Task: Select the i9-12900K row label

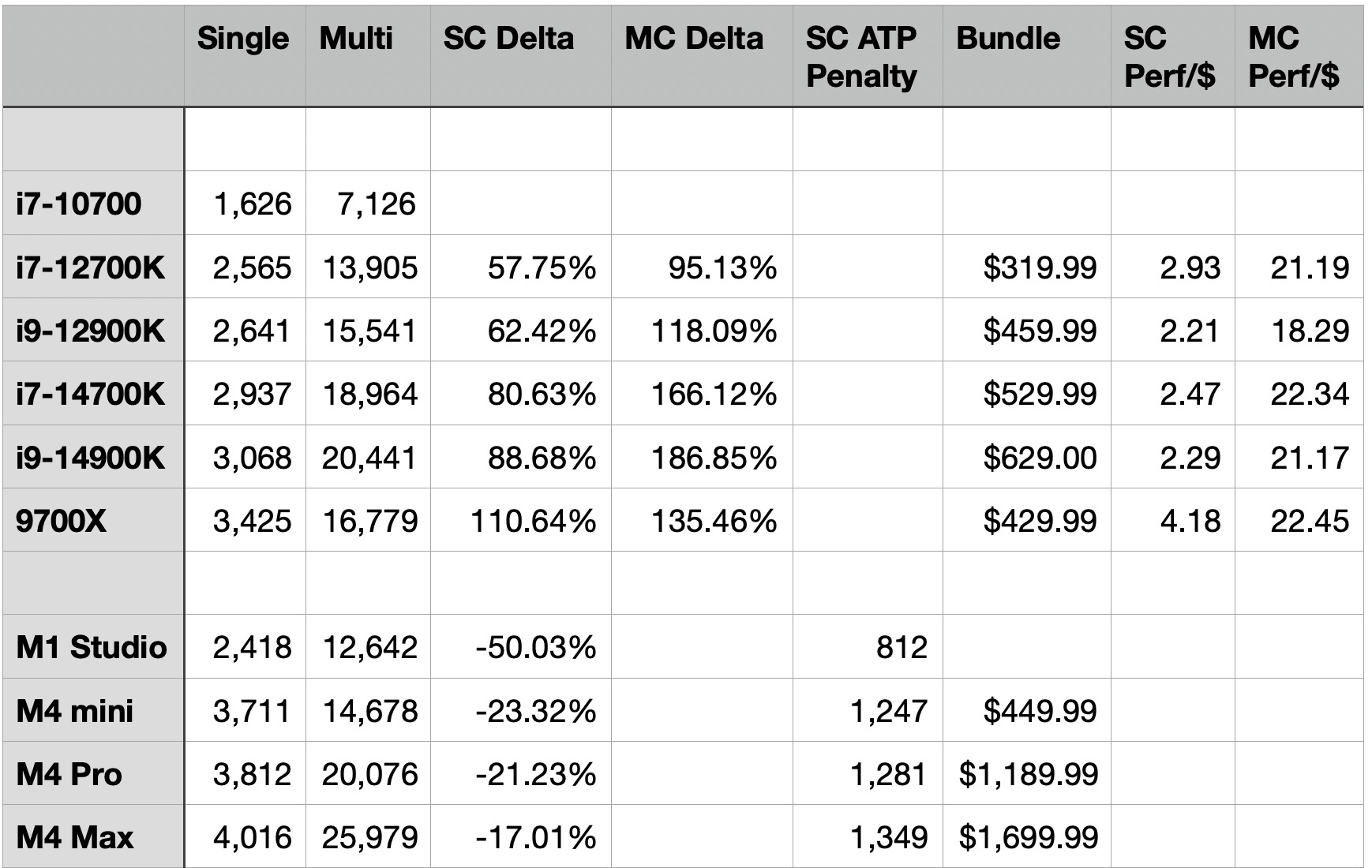Action: pyautogui.click(x=90, y=331)
